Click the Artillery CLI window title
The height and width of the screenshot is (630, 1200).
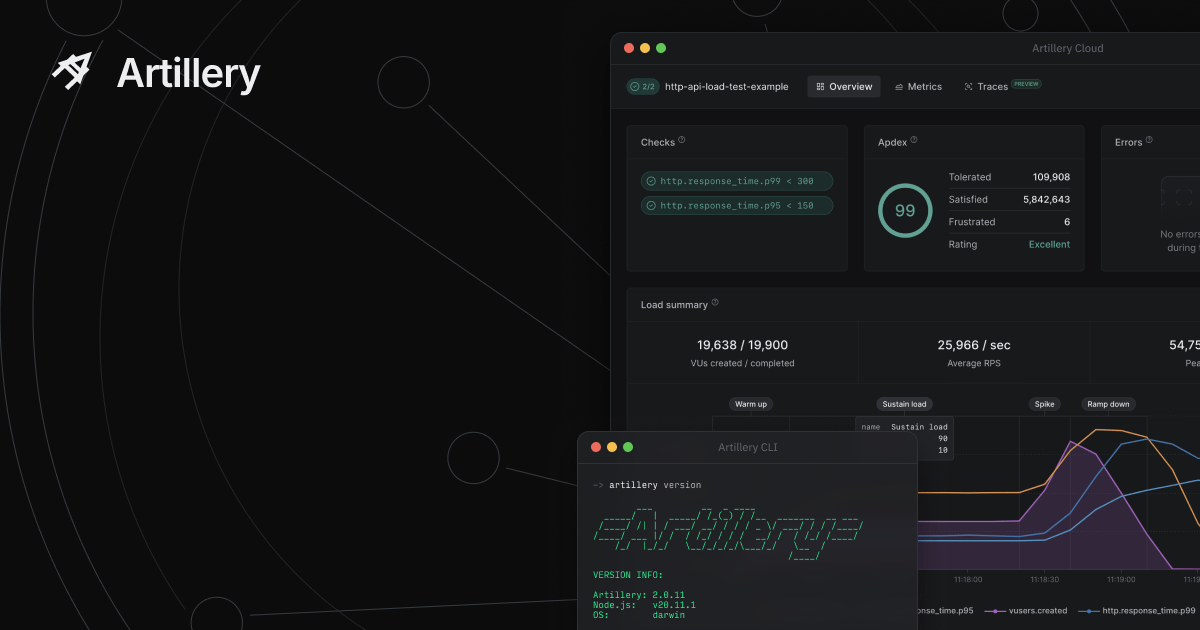coord(747,447)
